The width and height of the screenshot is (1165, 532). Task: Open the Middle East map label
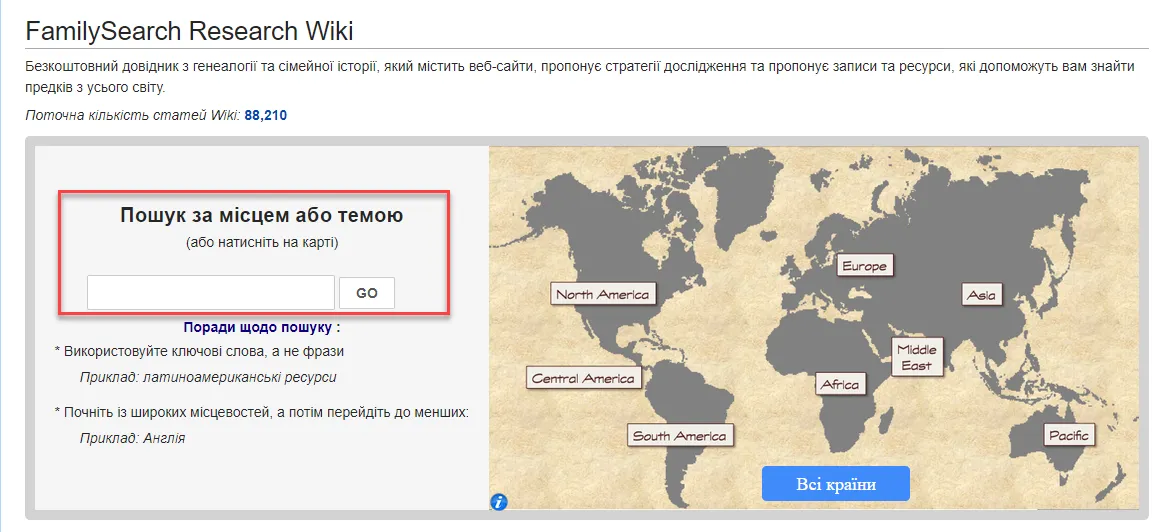point(917,357)
